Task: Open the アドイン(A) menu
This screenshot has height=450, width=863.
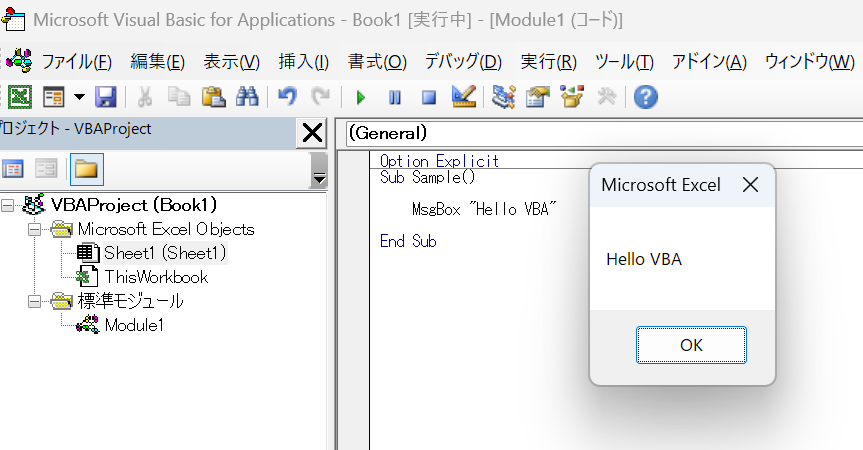Action: click(709, 62)
